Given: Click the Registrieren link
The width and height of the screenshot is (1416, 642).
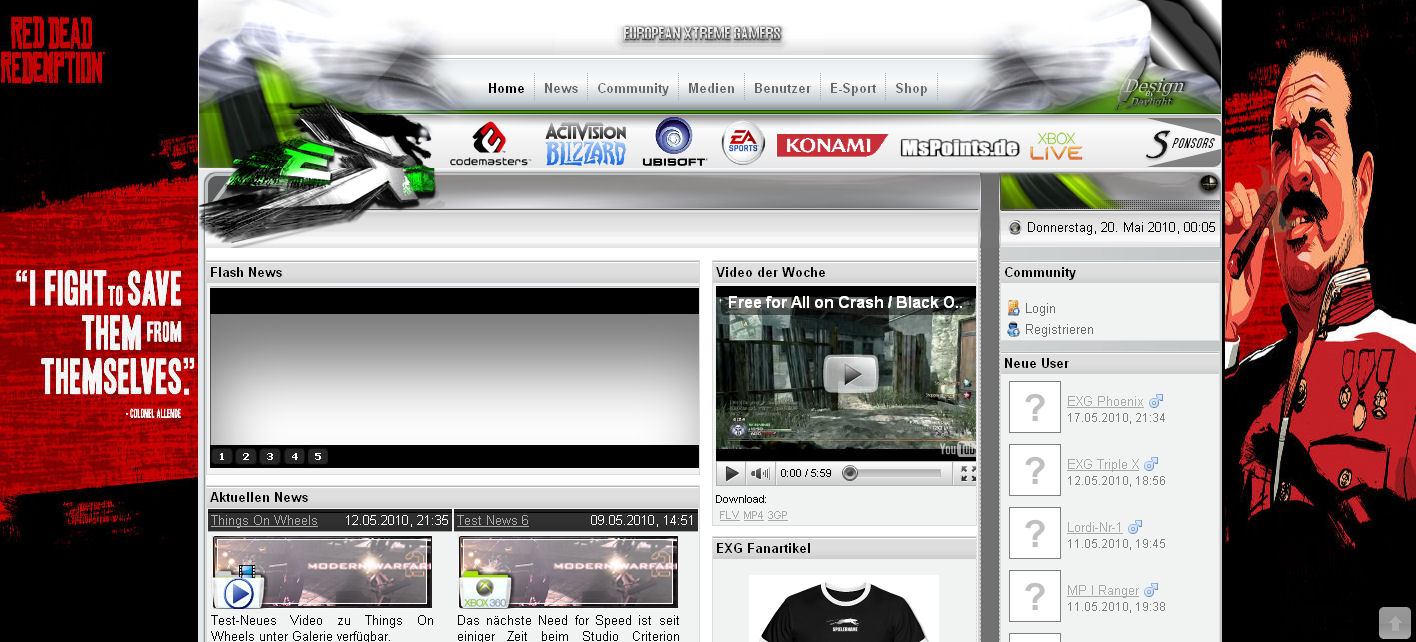Looking at the screenshot, I should tap(1059, 330).
